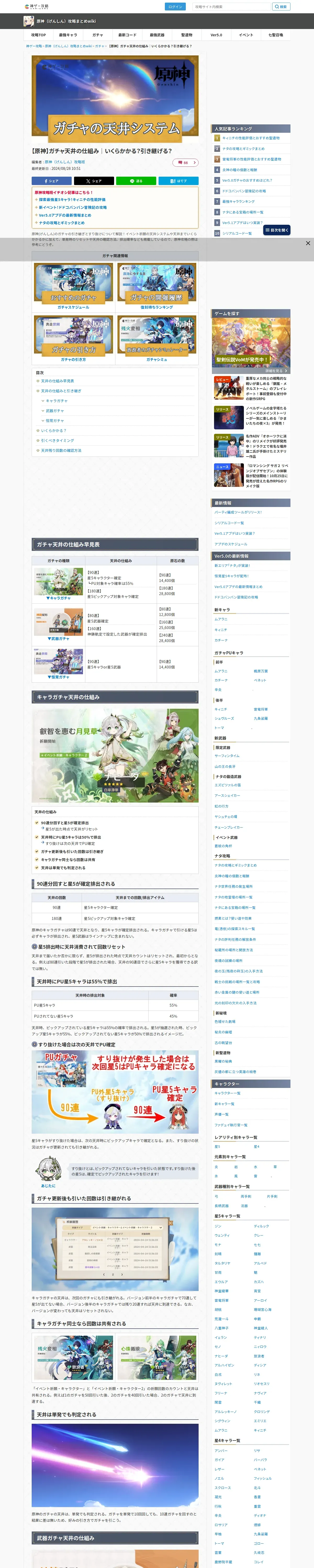Bookmark with the はてブ button
The width and height of the screenshot is (314, 1568).
(x=179, y=181)
